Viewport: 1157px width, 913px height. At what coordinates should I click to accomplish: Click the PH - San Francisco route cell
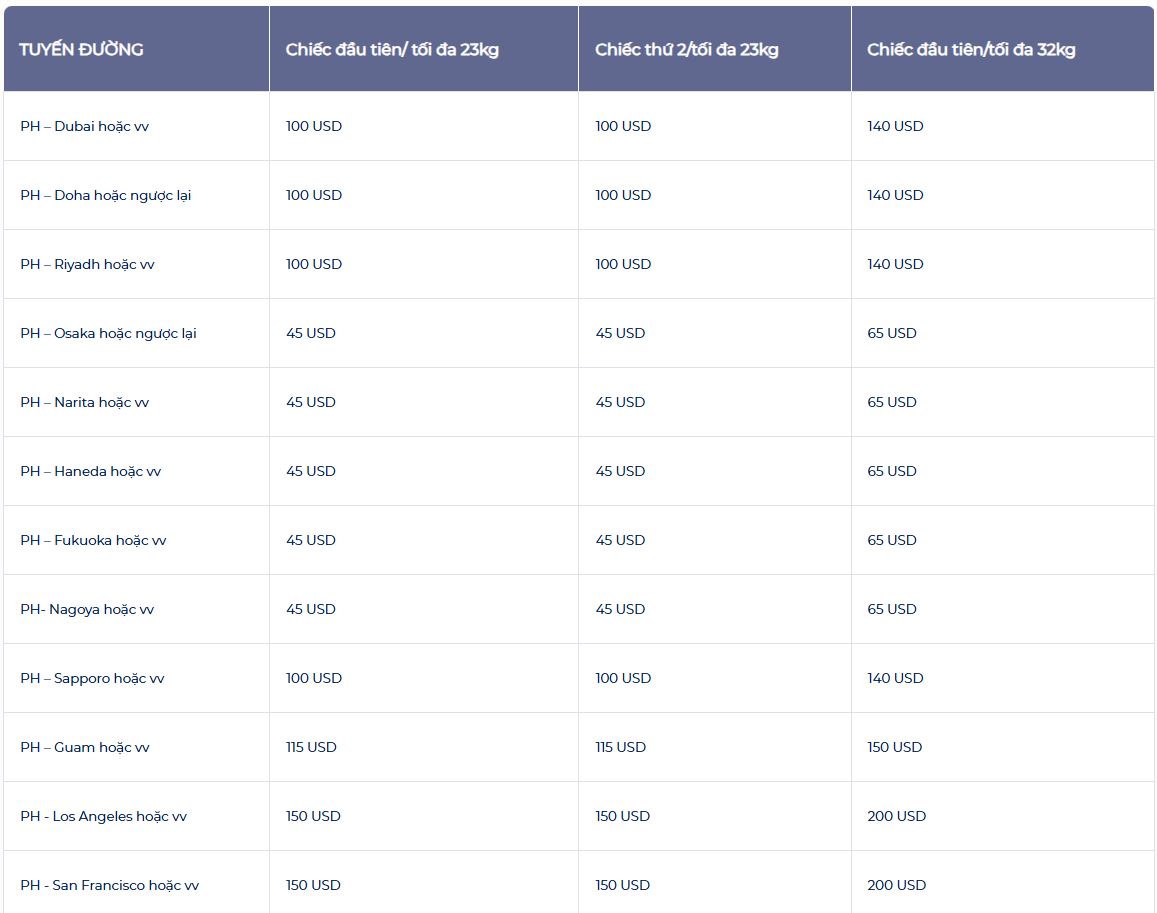pos(109,886)
